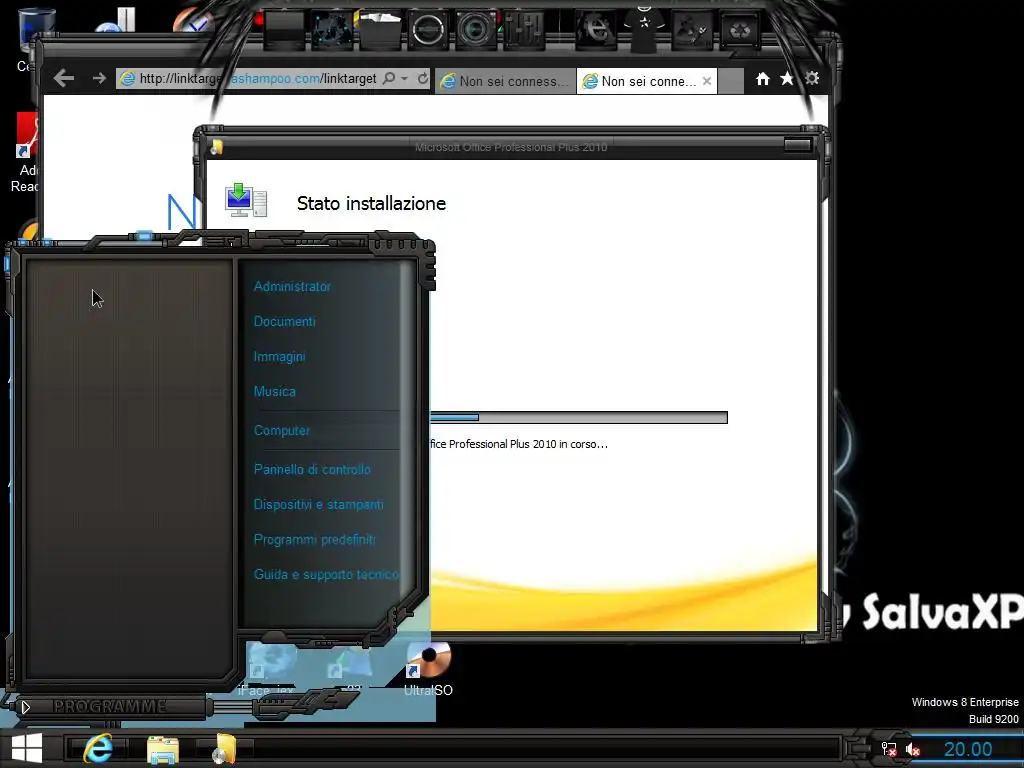Open the black folder dock icon
1024x768 pixels.
380,29
